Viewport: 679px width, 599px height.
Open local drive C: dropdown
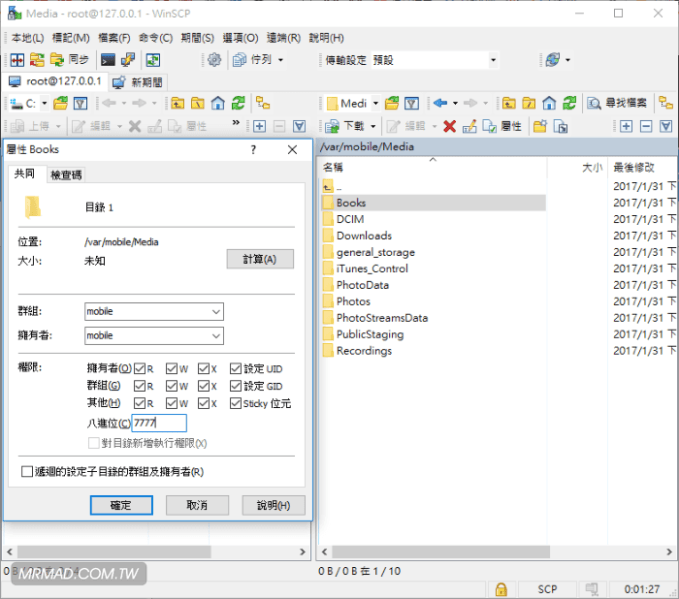pyautogui.click(x=44, y=103)
